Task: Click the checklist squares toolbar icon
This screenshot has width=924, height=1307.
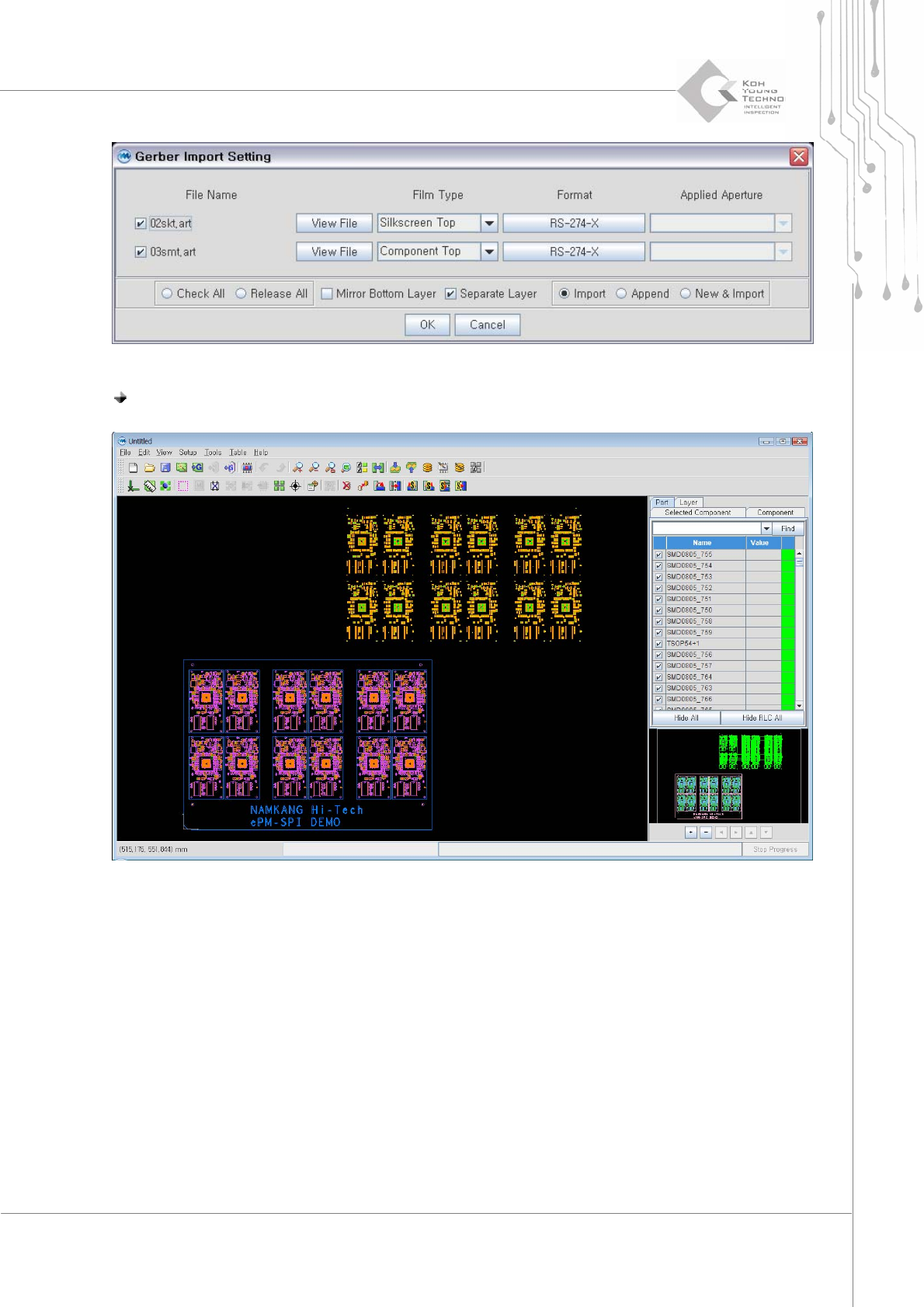Action: pyautogui.click(x=361, y=468)
